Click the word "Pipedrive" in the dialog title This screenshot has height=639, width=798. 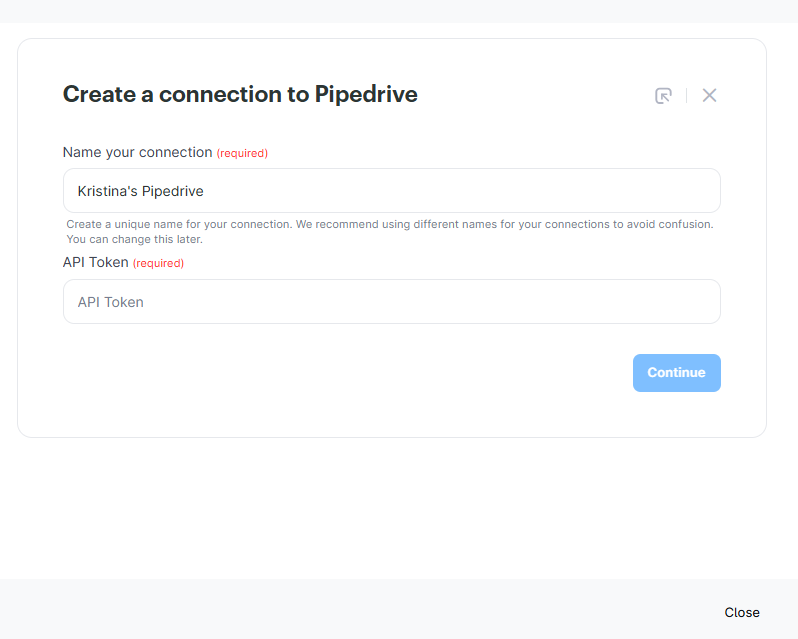(x=366, y=94)
